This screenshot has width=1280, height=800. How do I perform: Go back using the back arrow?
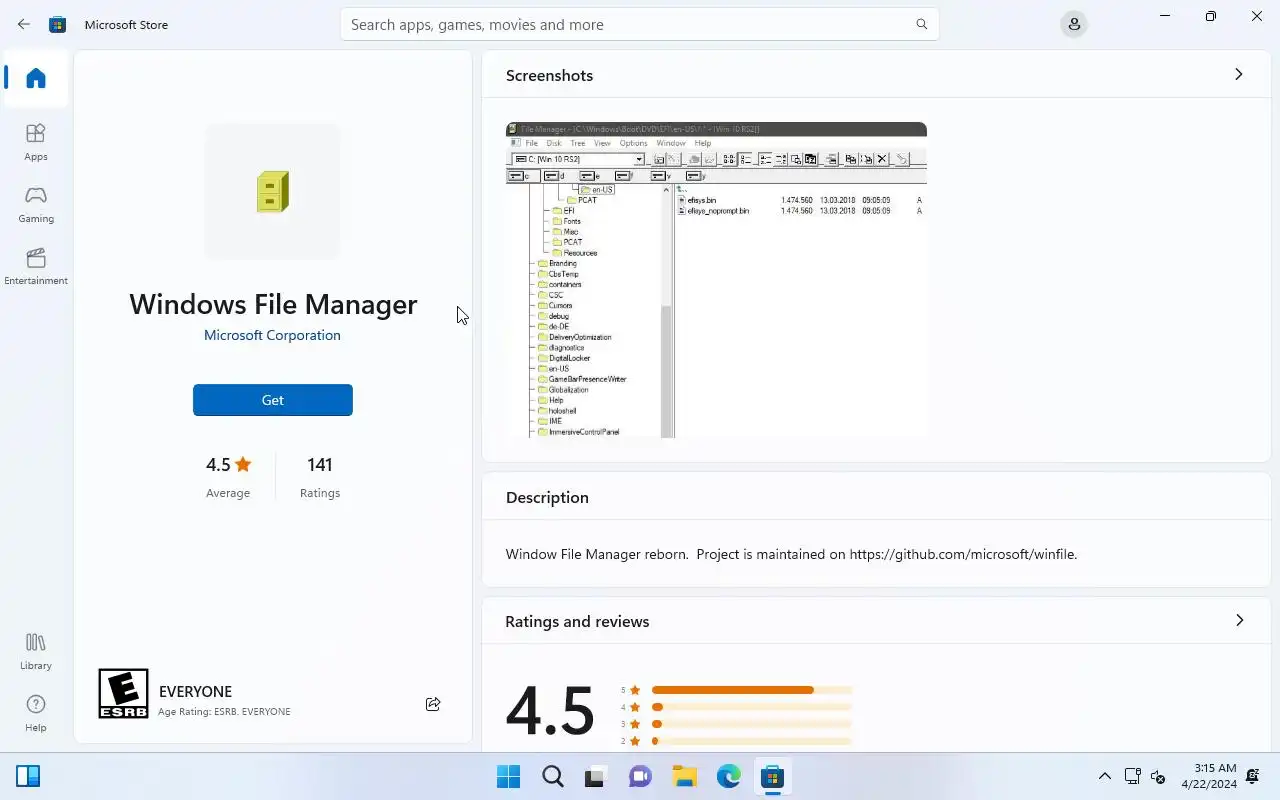coord(24,24)
